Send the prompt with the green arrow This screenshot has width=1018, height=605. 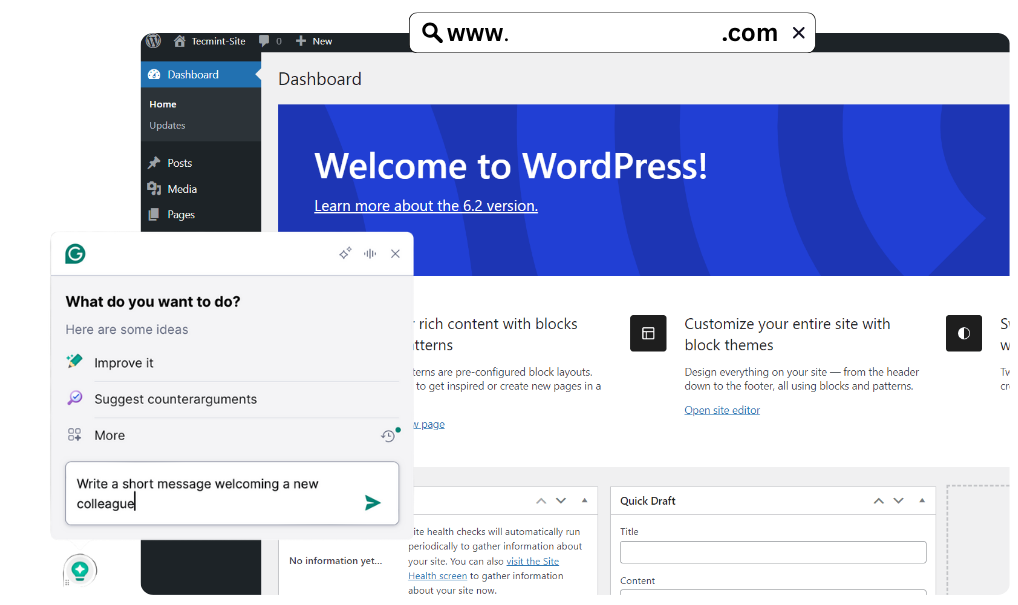pos(372,502)
